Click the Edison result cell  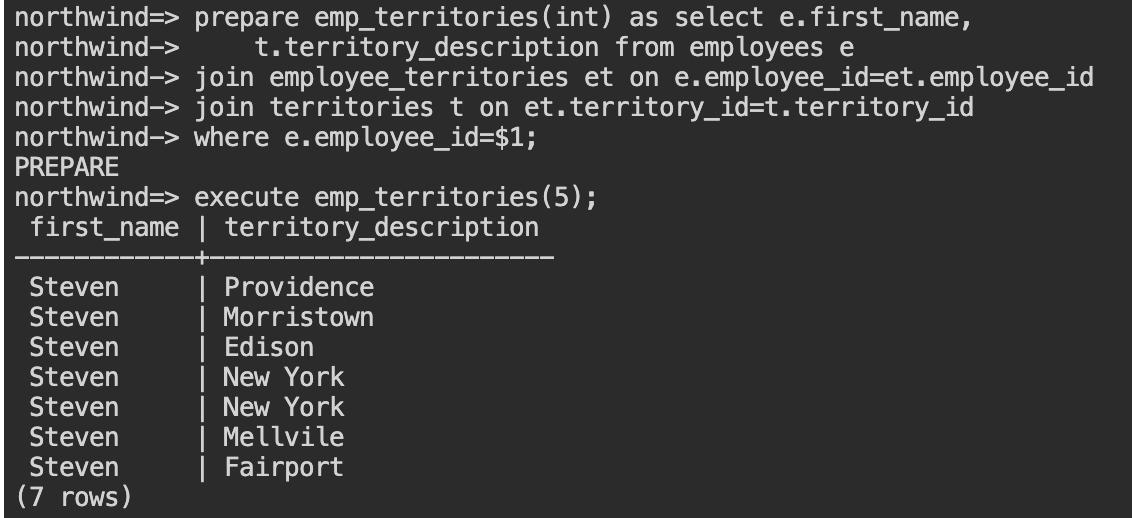point(269,348)
